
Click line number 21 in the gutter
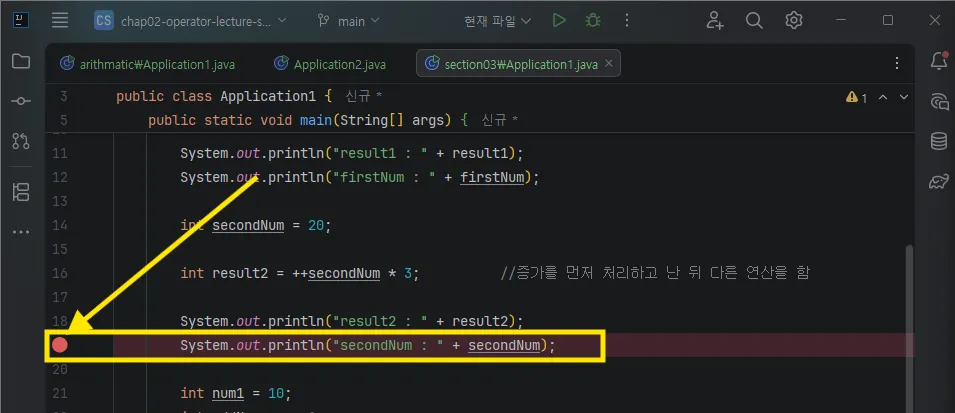pos(60,394)
